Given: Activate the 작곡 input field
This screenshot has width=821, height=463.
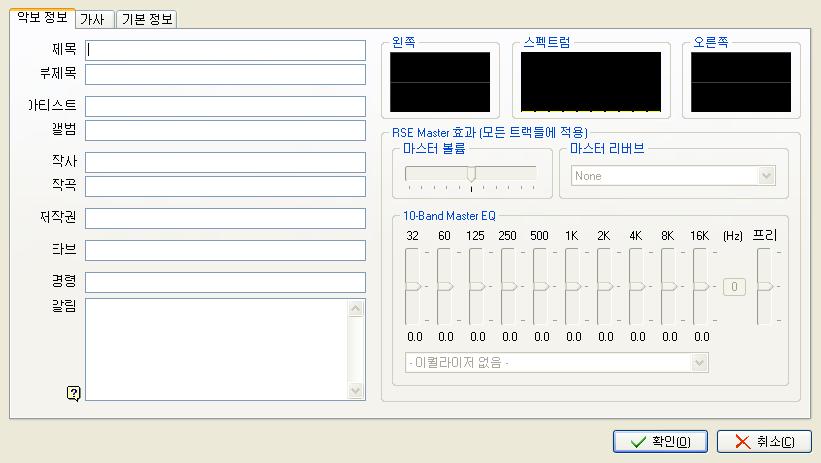Looking at the screenshot, I should tap(225, 186).
